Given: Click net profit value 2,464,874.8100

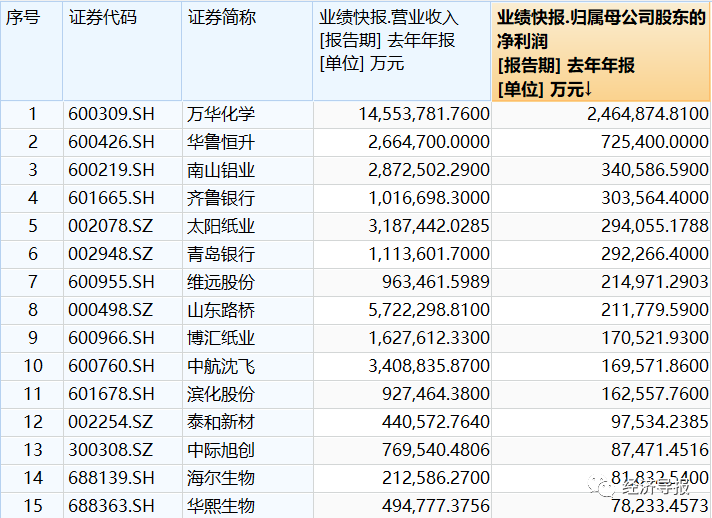Looking at the screenshot, I should pyautogui.click(x=648, y=114).
